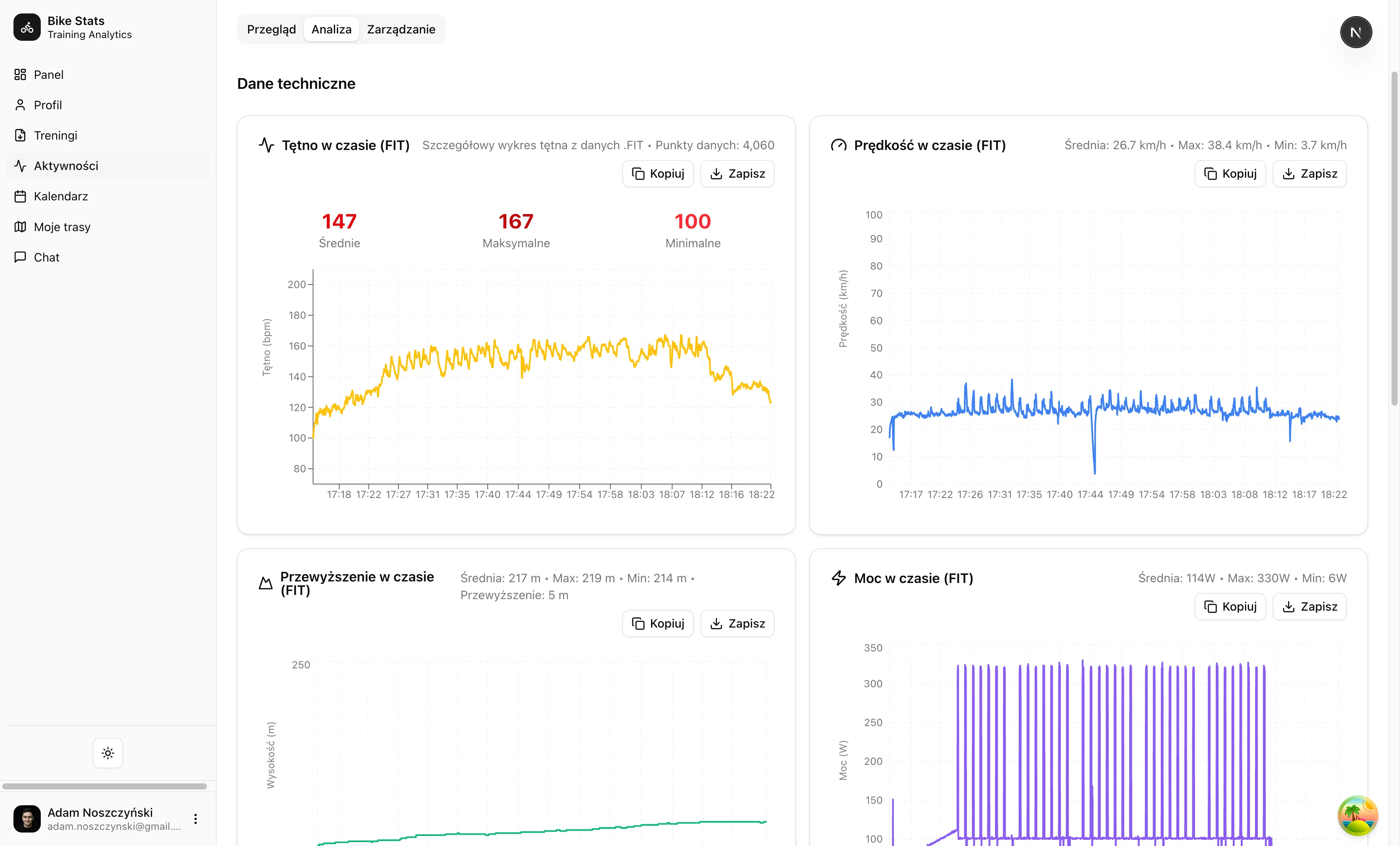Open the Panel dashboard icon in sidebar
Viewport: 1400px width, 846px height.
coord(20,75)
